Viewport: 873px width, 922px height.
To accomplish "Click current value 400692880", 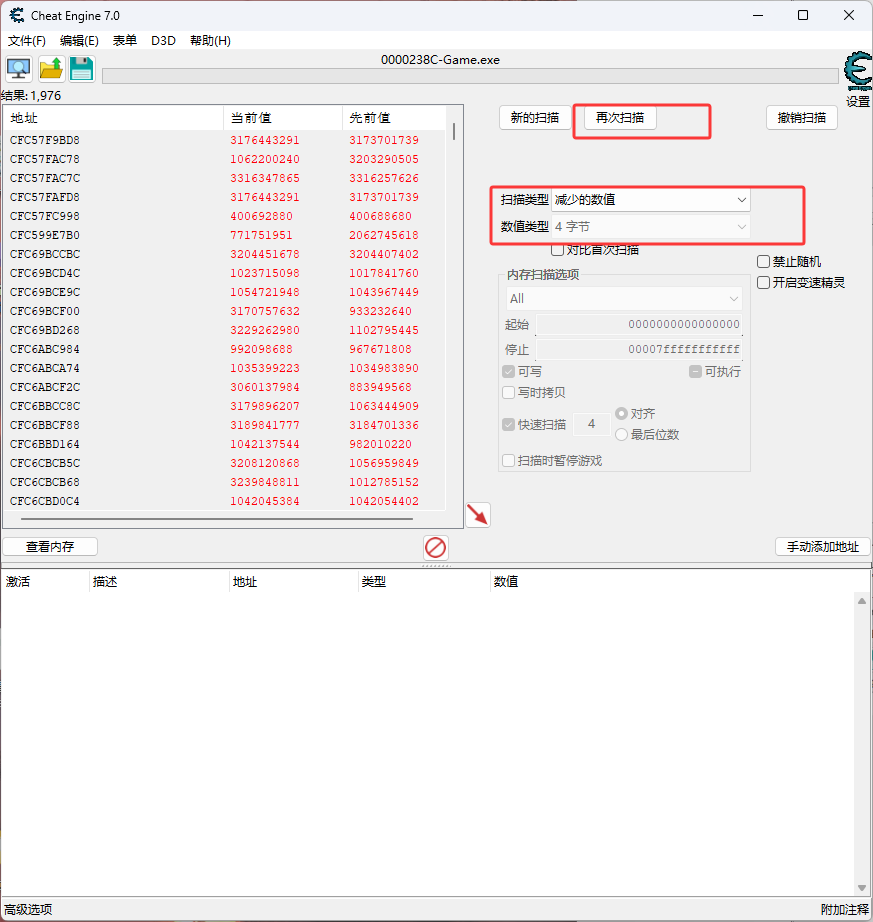I will coord(262,216).
